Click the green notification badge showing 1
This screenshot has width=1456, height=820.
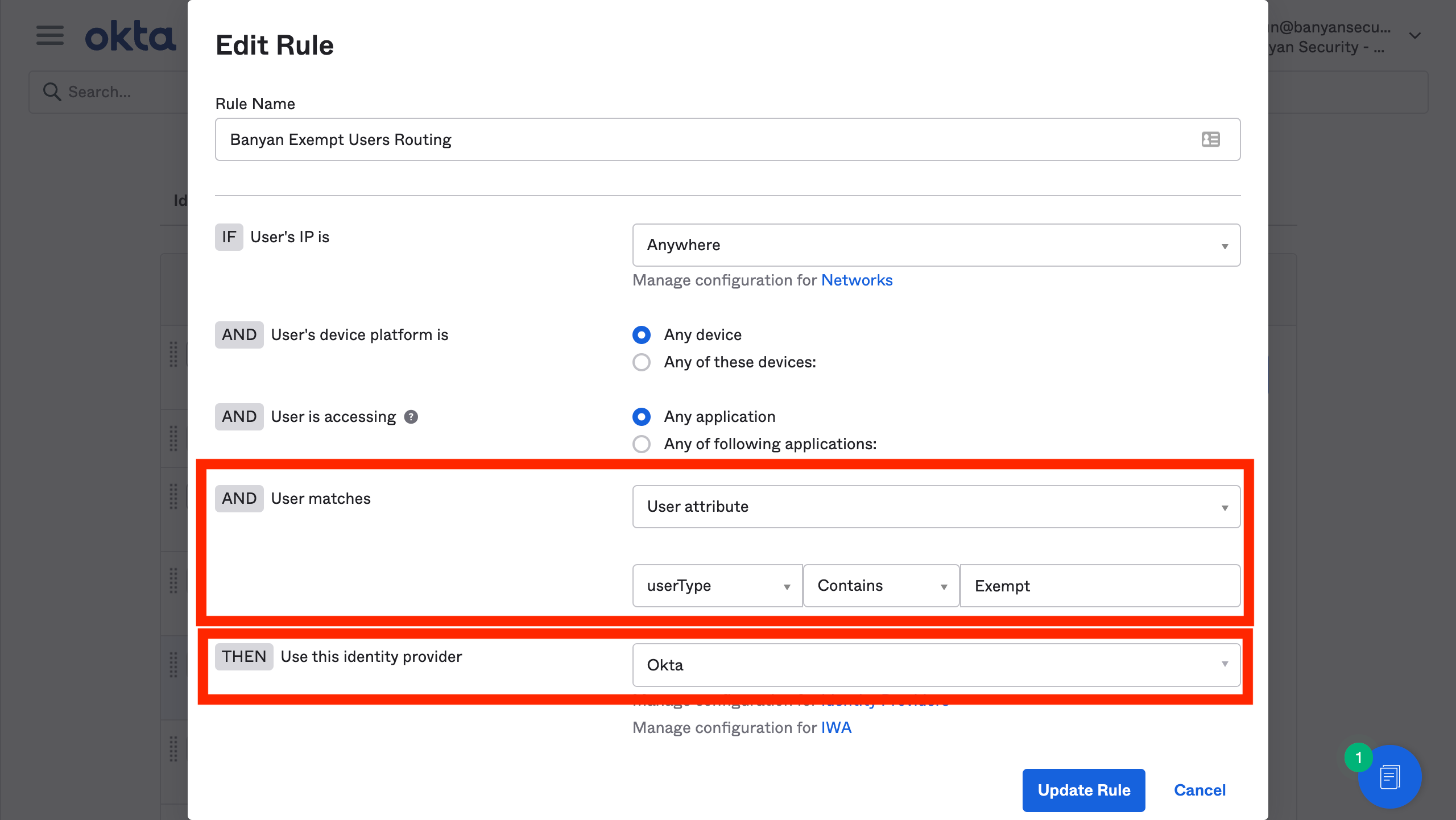point(1358,757)
